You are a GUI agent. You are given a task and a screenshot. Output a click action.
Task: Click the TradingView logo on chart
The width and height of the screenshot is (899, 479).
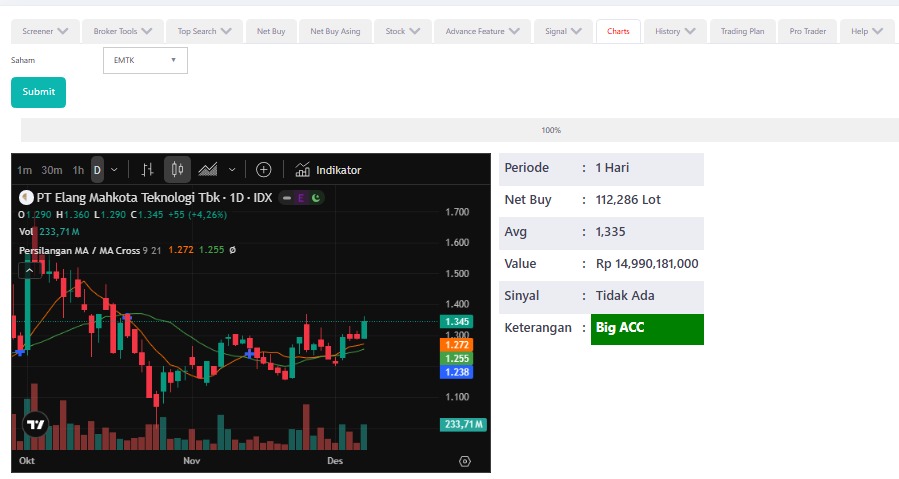pyautogui.click(x=36, y=424)
